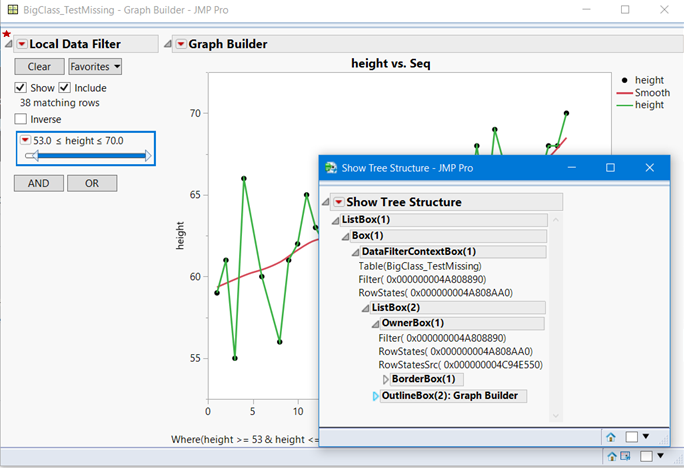The width and height of the screenshot is (684, 468).
Task: Minimize the Show Tree Structure window
Action: [x=572, y=168]
